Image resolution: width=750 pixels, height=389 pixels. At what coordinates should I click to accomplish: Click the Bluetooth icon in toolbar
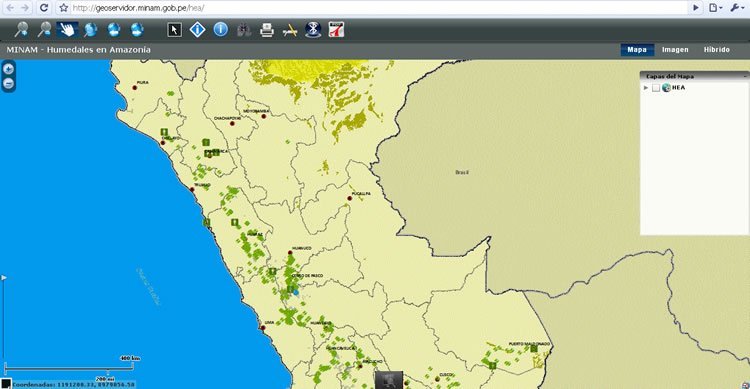pyautogui.click(x=313, y=30)
